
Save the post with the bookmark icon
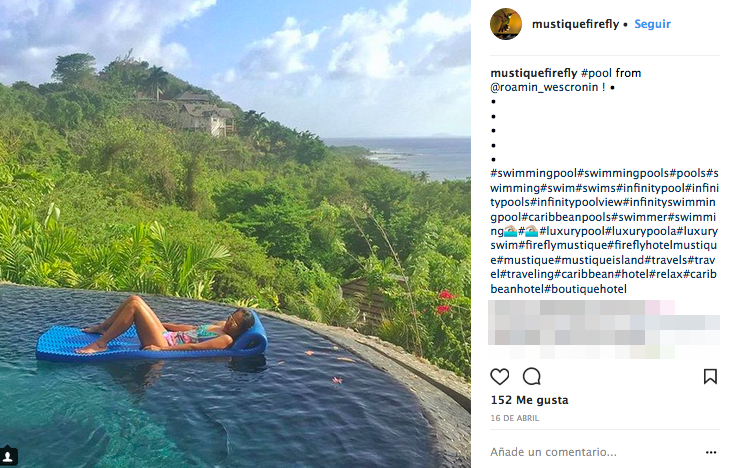[x=710, y=376]
